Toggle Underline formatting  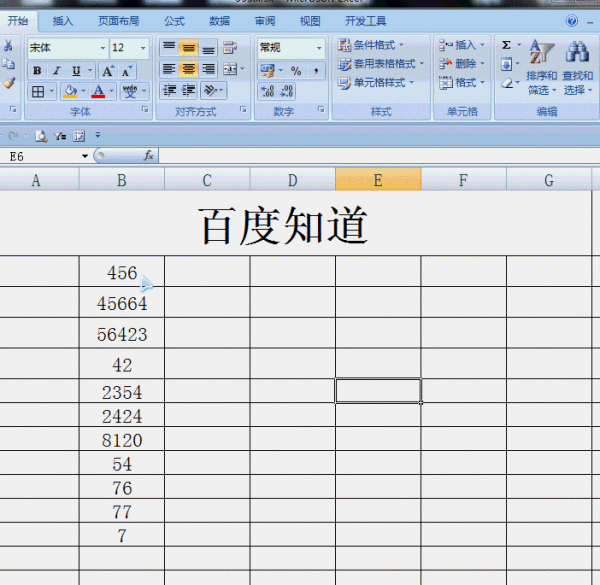[x=76, y=71]
